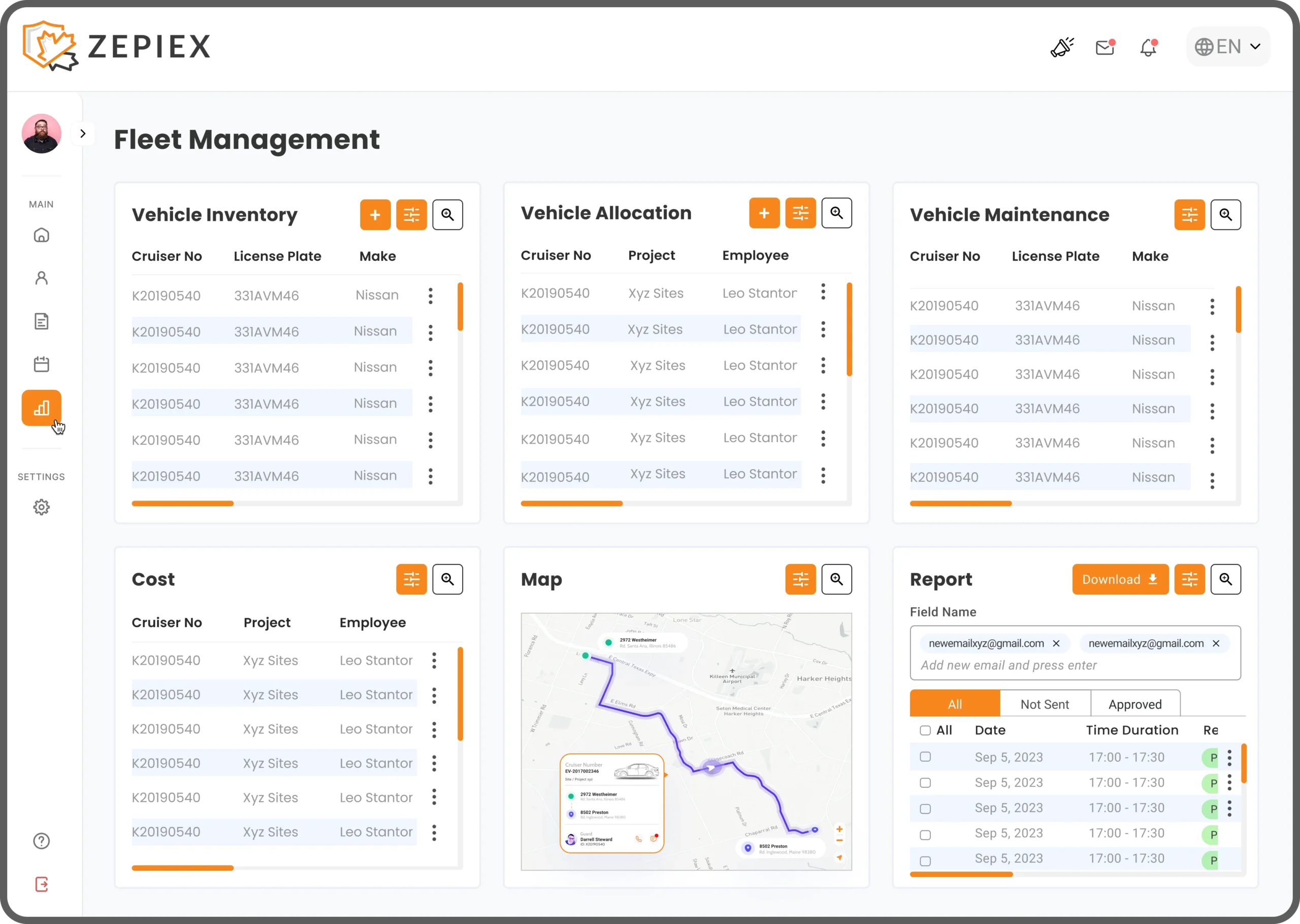Click the logout icon in the sidebar
1300x924 pixels.
pos(42,884)
